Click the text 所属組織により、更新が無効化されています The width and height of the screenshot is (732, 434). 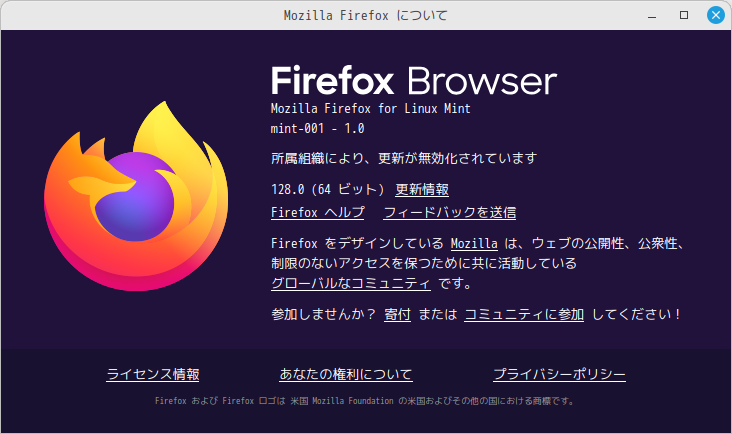pos(404,158)
